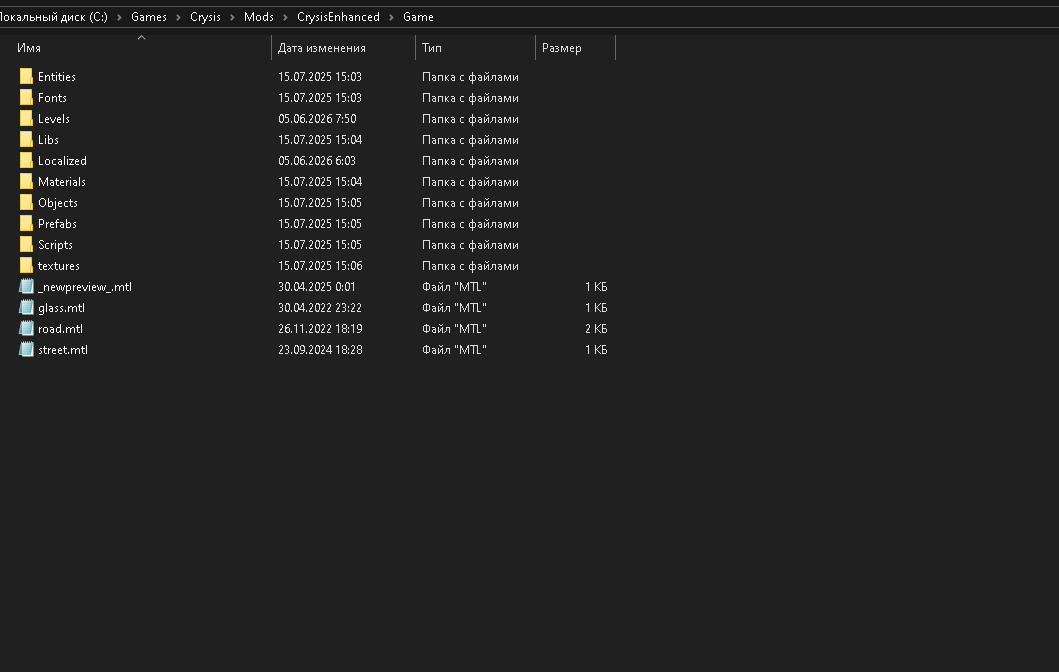Click the date 30.04.2025 0:01
The image size is (1059, 672).
317,287
